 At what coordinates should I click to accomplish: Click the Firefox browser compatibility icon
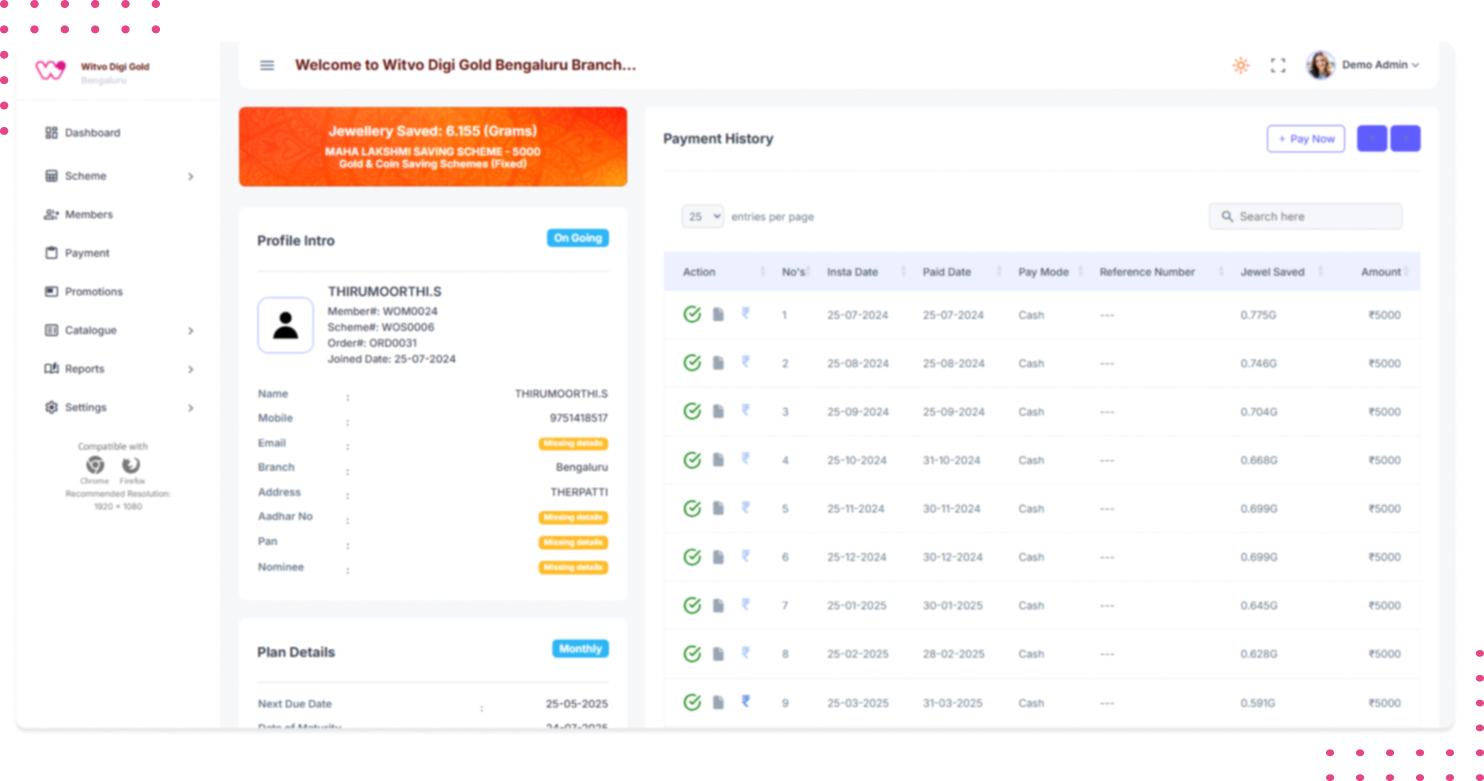point(131,465)
